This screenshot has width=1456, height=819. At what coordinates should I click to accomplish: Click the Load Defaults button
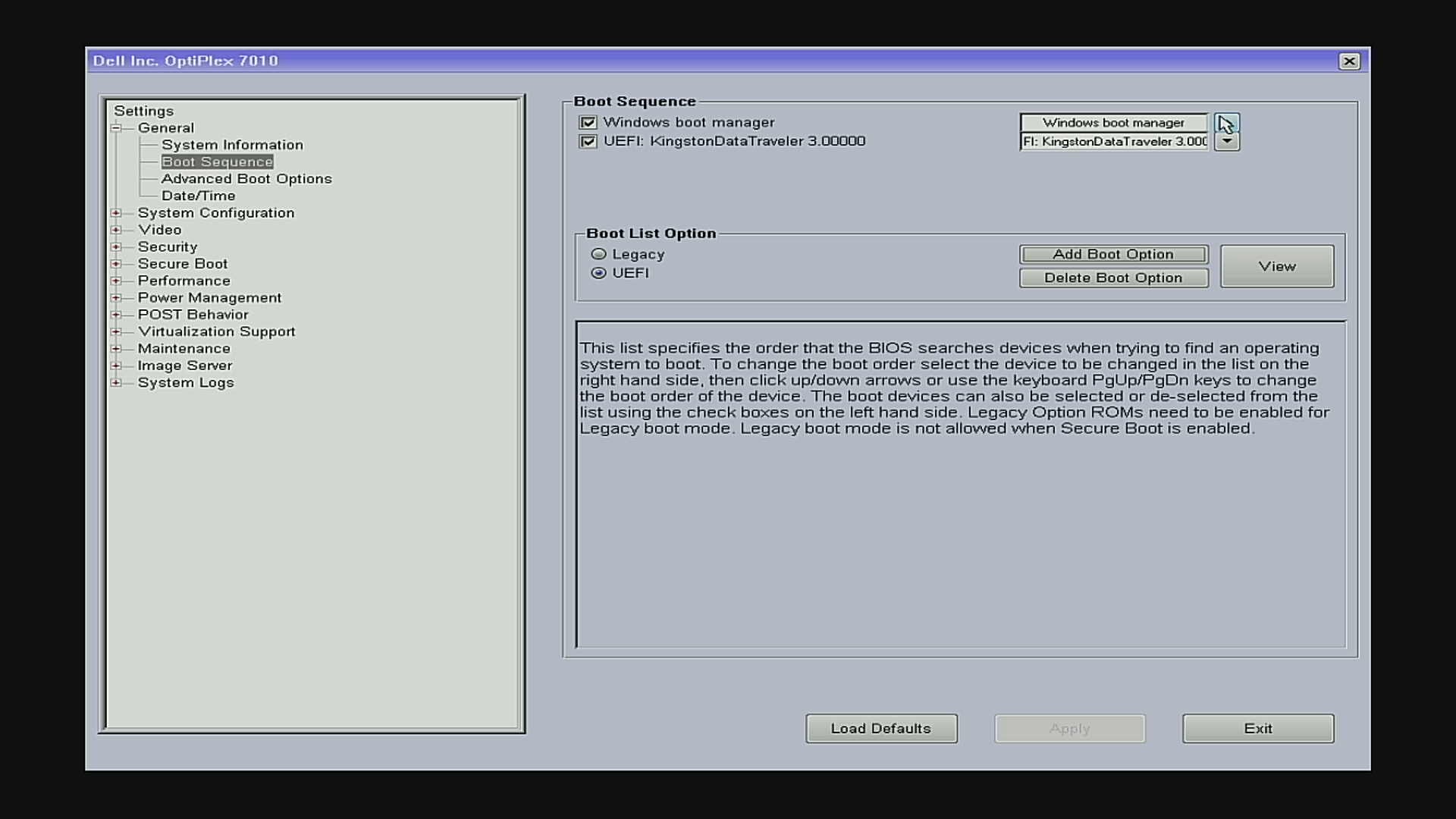tap(881, 729)
